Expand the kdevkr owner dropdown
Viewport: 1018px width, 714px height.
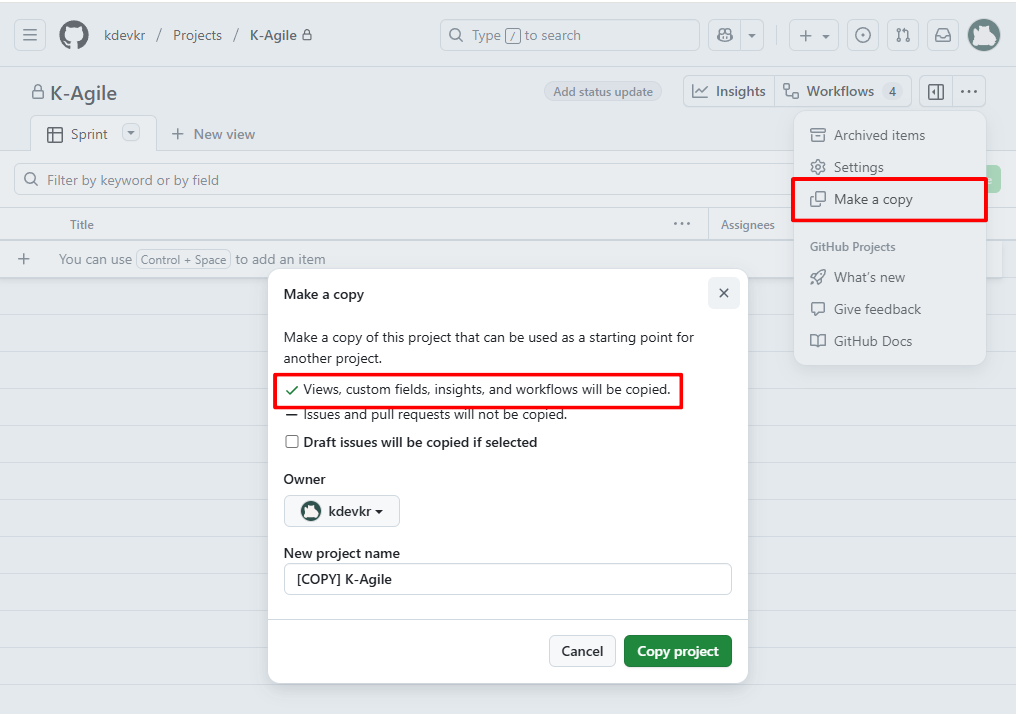point(342,511)
